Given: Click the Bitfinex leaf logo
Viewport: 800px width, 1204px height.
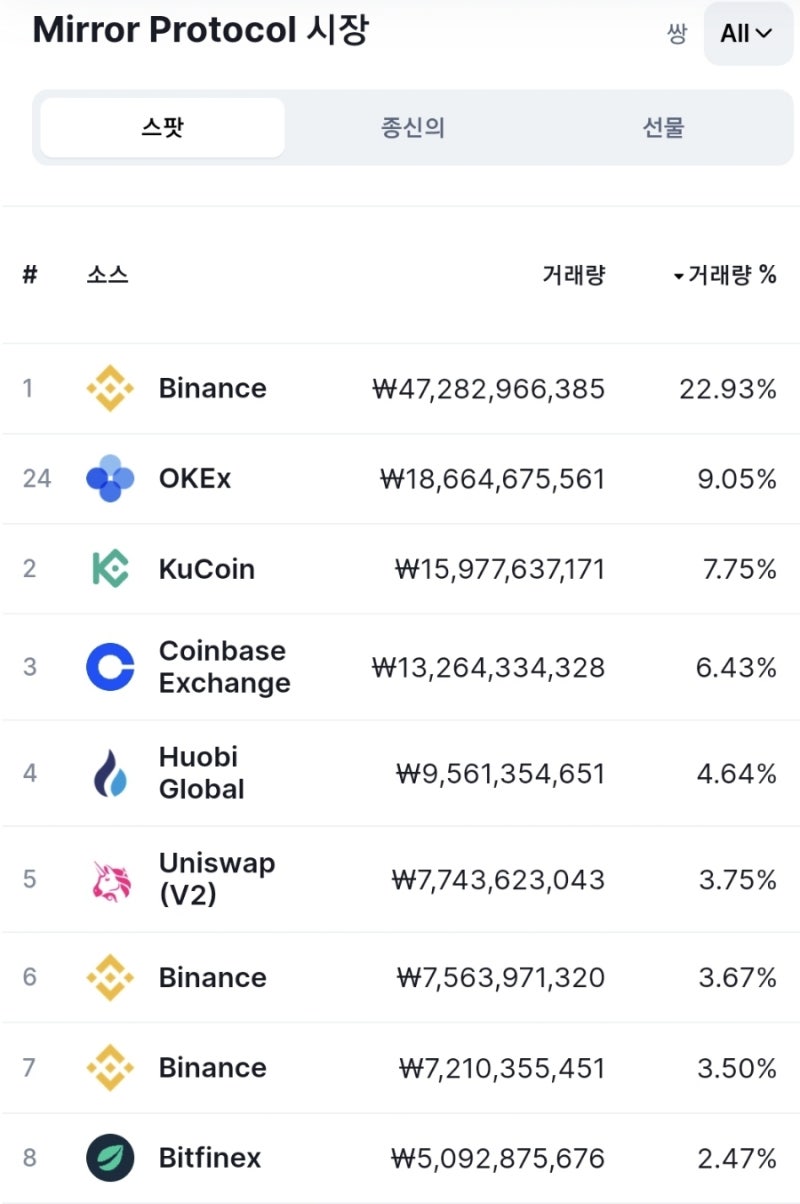Looking at the screenshot, I should pos(110,1158).
